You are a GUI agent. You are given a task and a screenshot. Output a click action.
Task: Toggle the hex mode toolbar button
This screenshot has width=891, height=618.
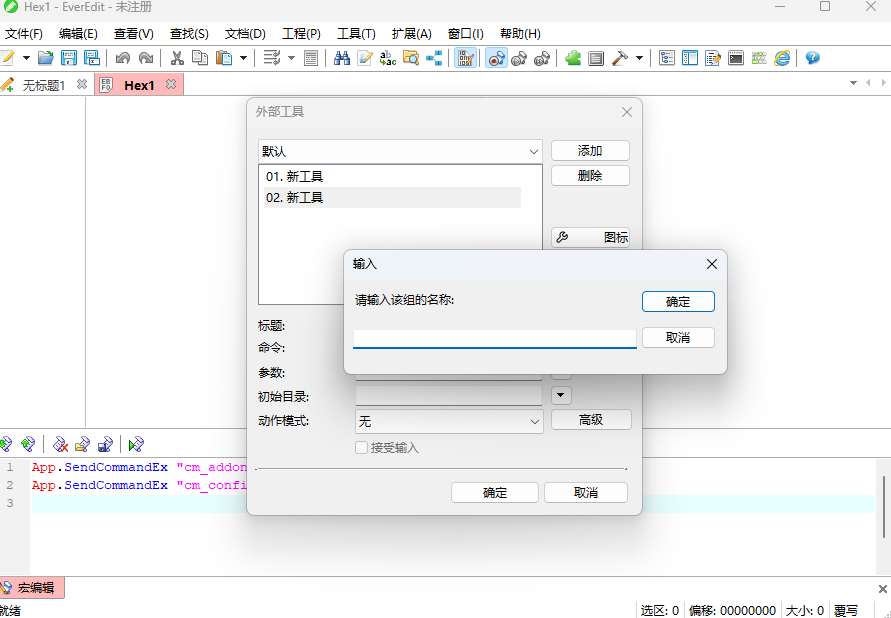click(465, 58)
